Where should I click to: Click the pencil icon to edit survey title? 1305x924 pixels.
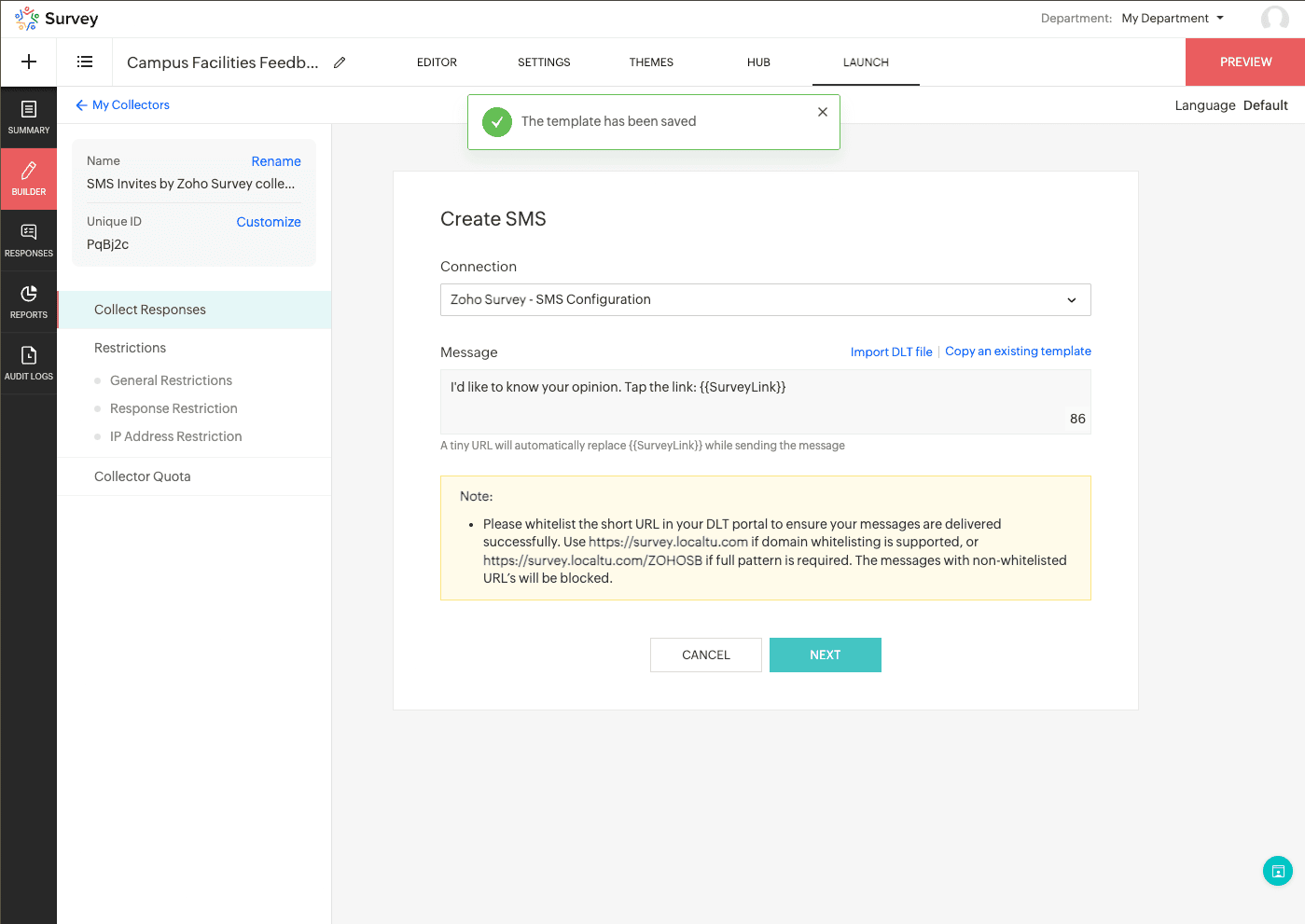click(x=340, y=62)
